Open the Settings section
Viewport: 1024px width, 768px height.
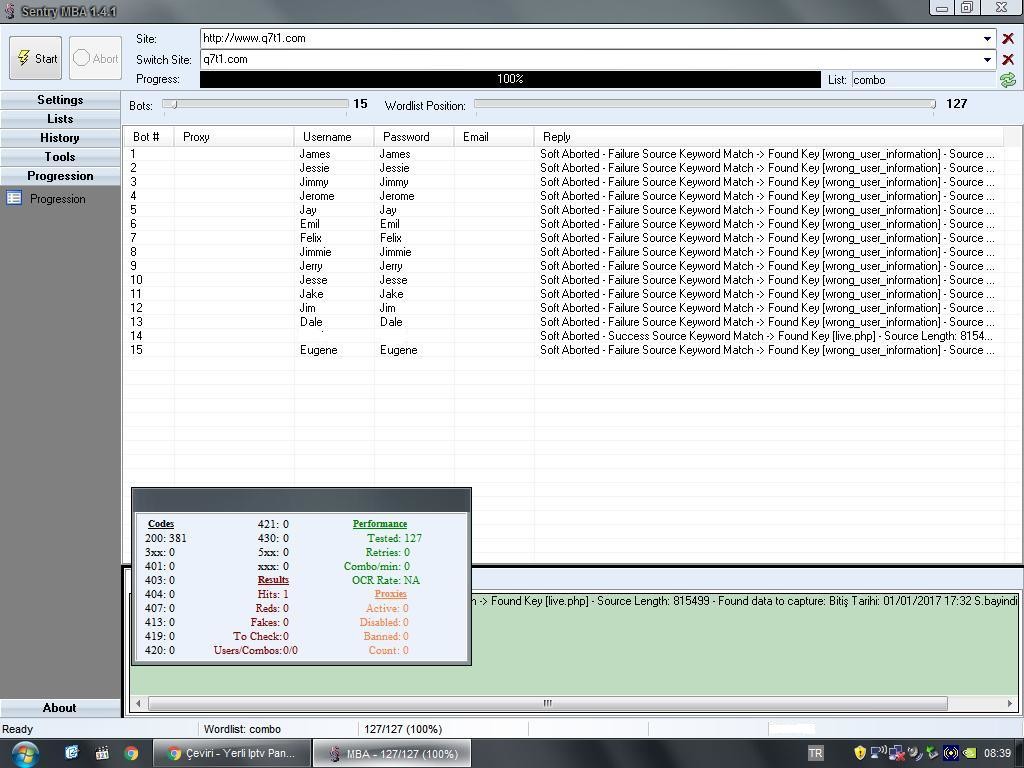(x=60, y=100)
